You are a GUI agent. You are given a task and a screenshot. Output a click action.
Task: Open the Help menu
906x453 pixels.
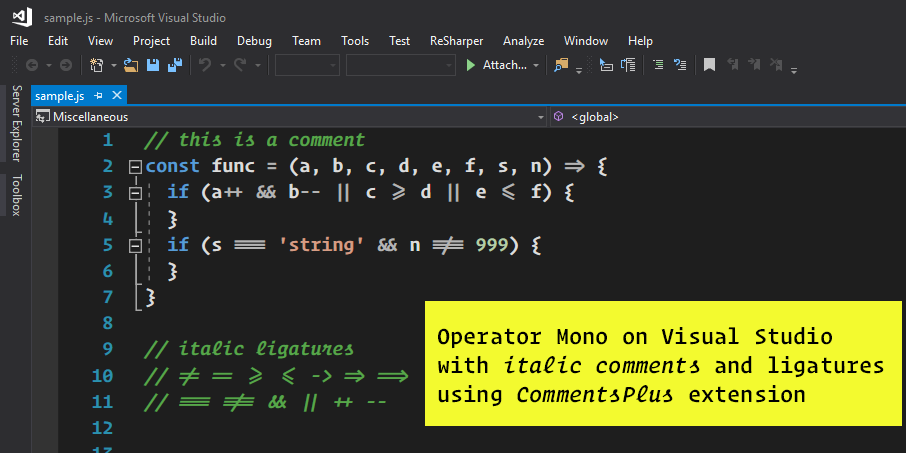[640, 41]
